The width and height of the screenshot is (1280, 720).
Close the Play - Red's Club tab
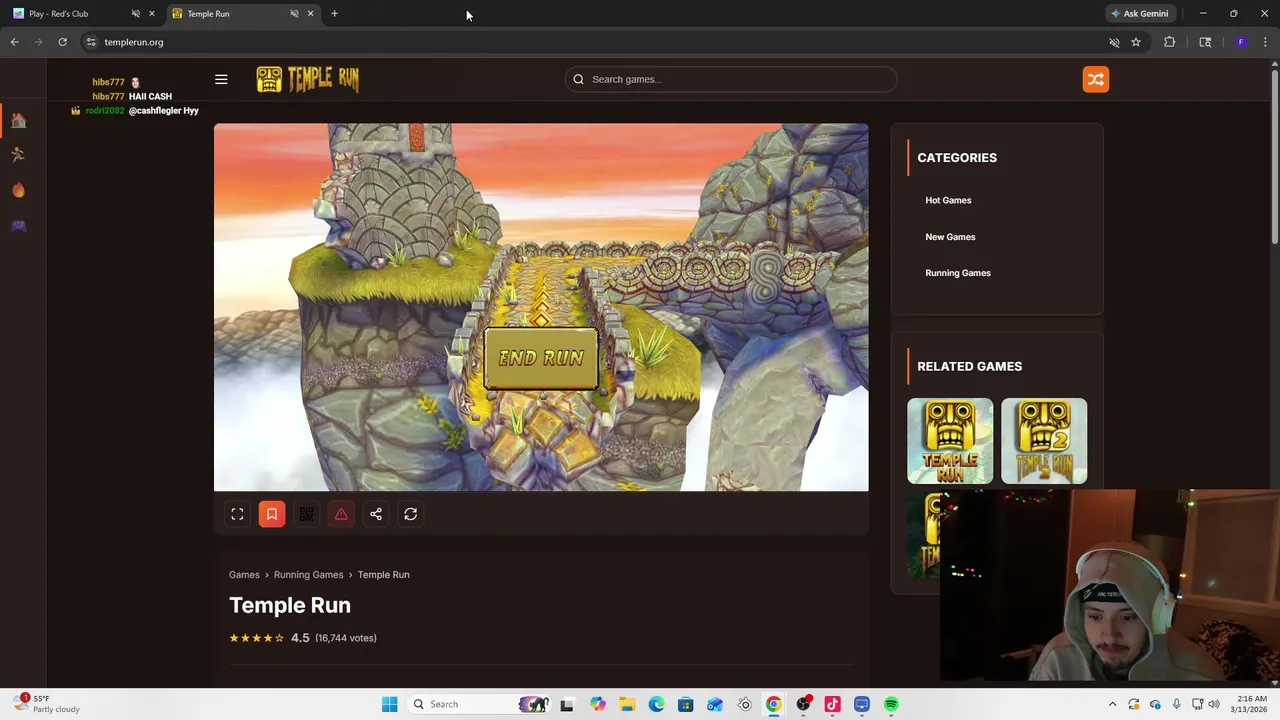coord(151,13)
